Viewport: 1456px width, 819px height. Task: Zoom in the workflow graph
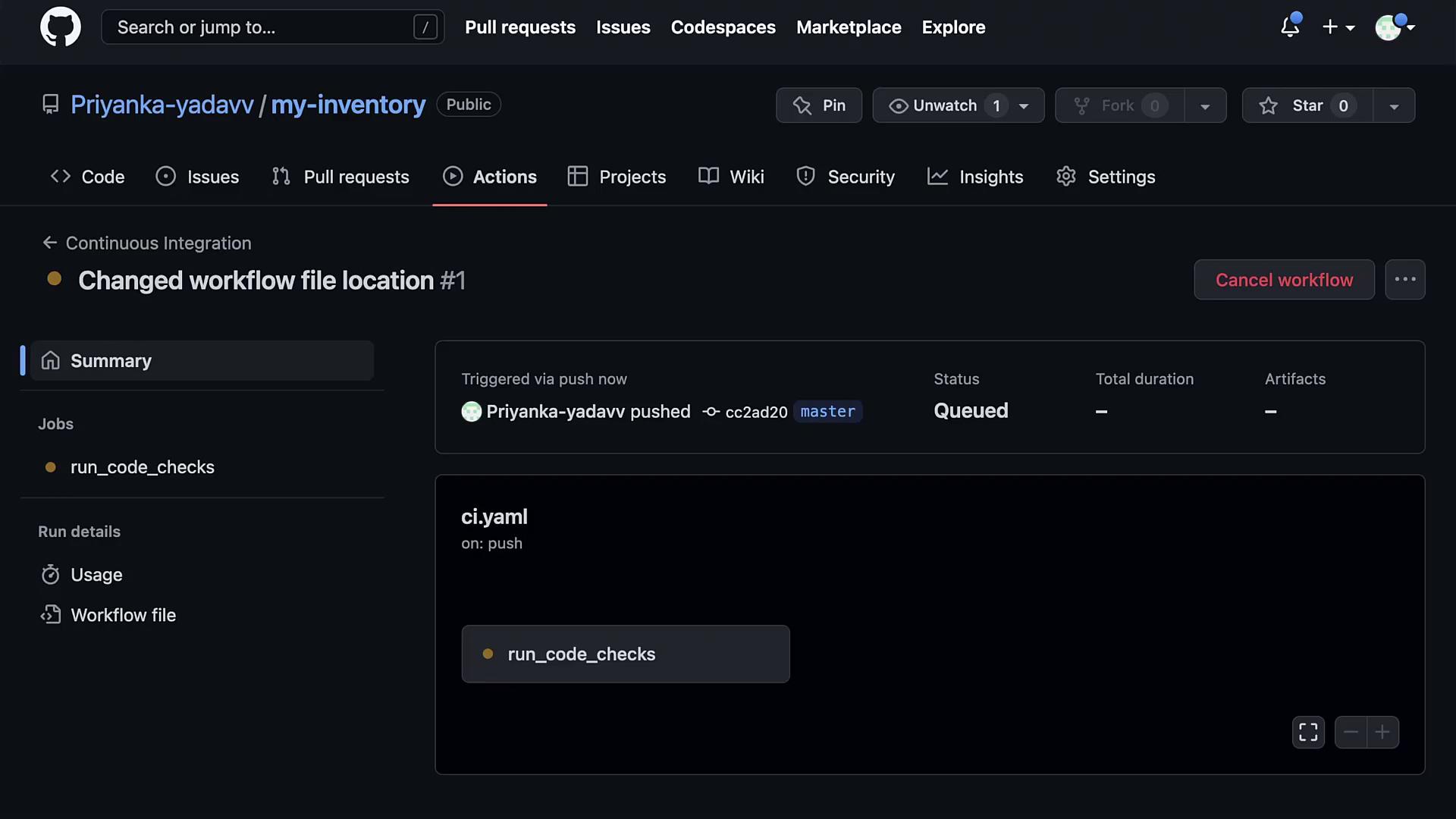(1382, 732)
